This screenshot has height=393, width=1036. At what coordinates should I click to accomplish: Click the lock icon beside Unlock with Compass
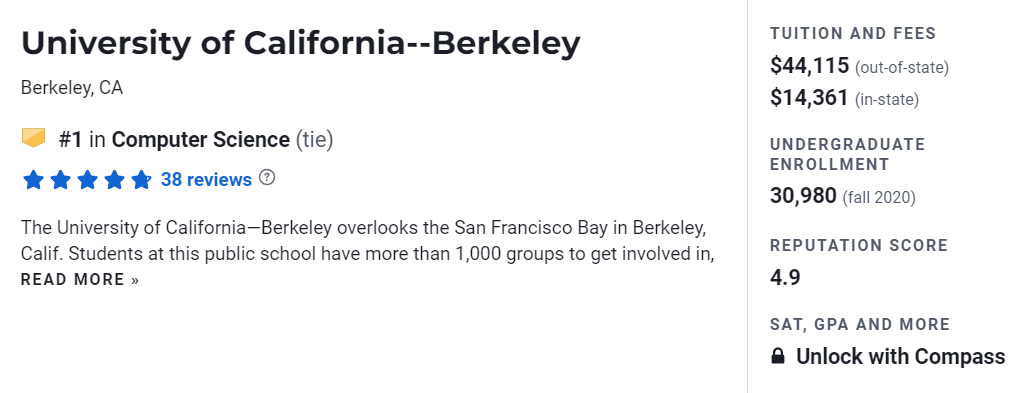click(778, 357)
